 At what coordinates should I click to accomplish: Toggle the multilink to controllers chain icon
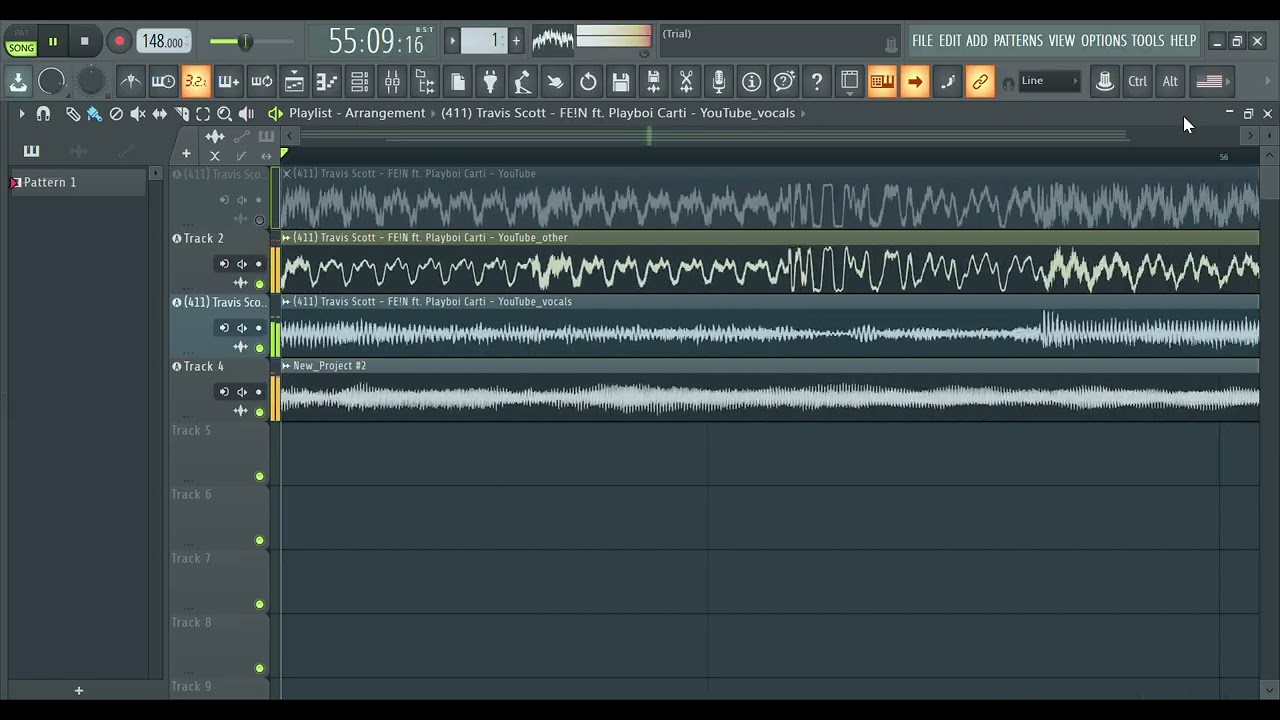click(x=980, y=81)
